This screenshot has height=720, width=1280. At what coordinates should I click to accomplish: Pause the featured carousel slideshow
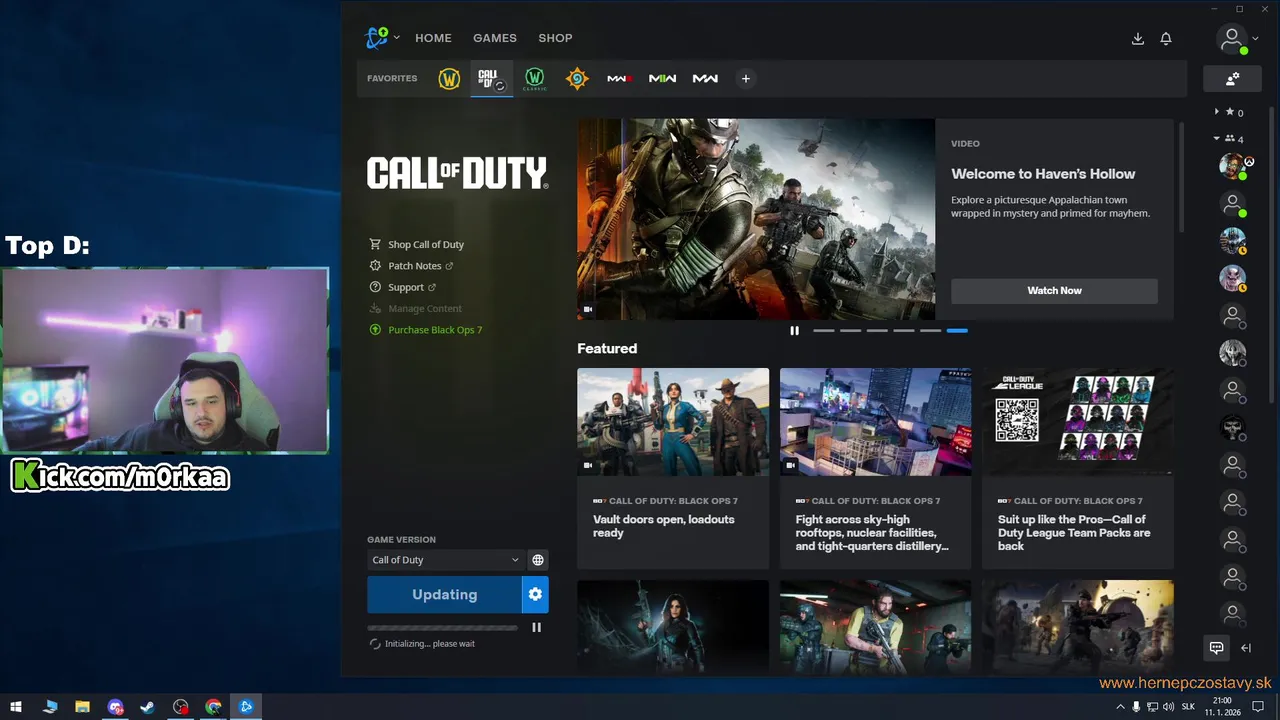point(794,331)
